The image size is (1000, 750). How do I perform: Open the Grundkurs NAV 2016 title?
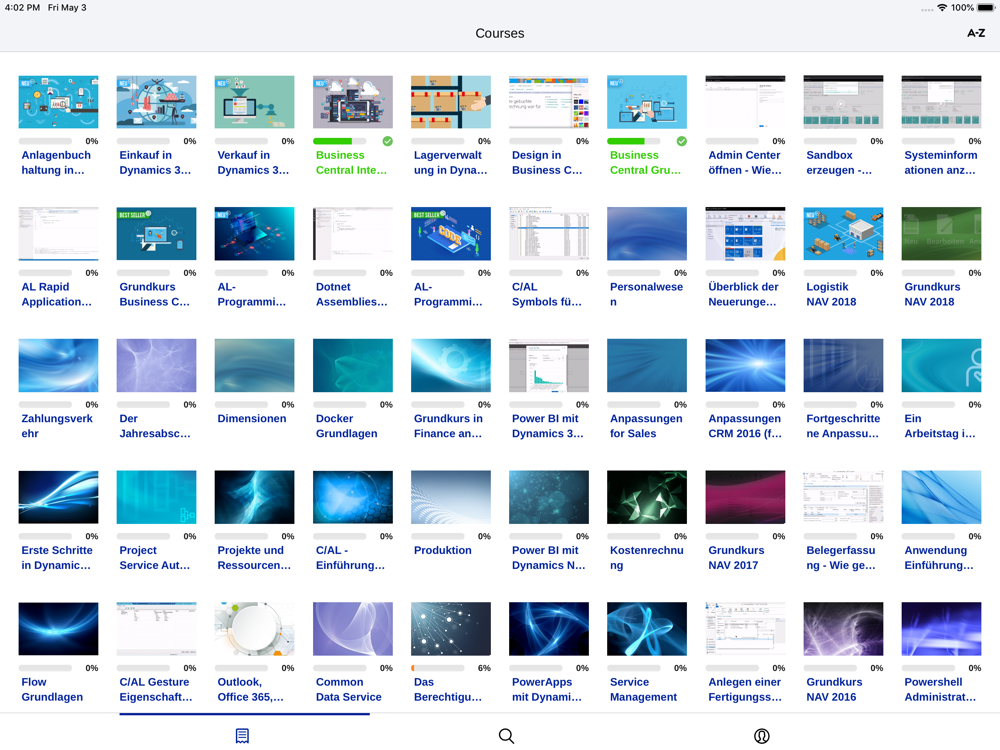click(x=834, y=689)
